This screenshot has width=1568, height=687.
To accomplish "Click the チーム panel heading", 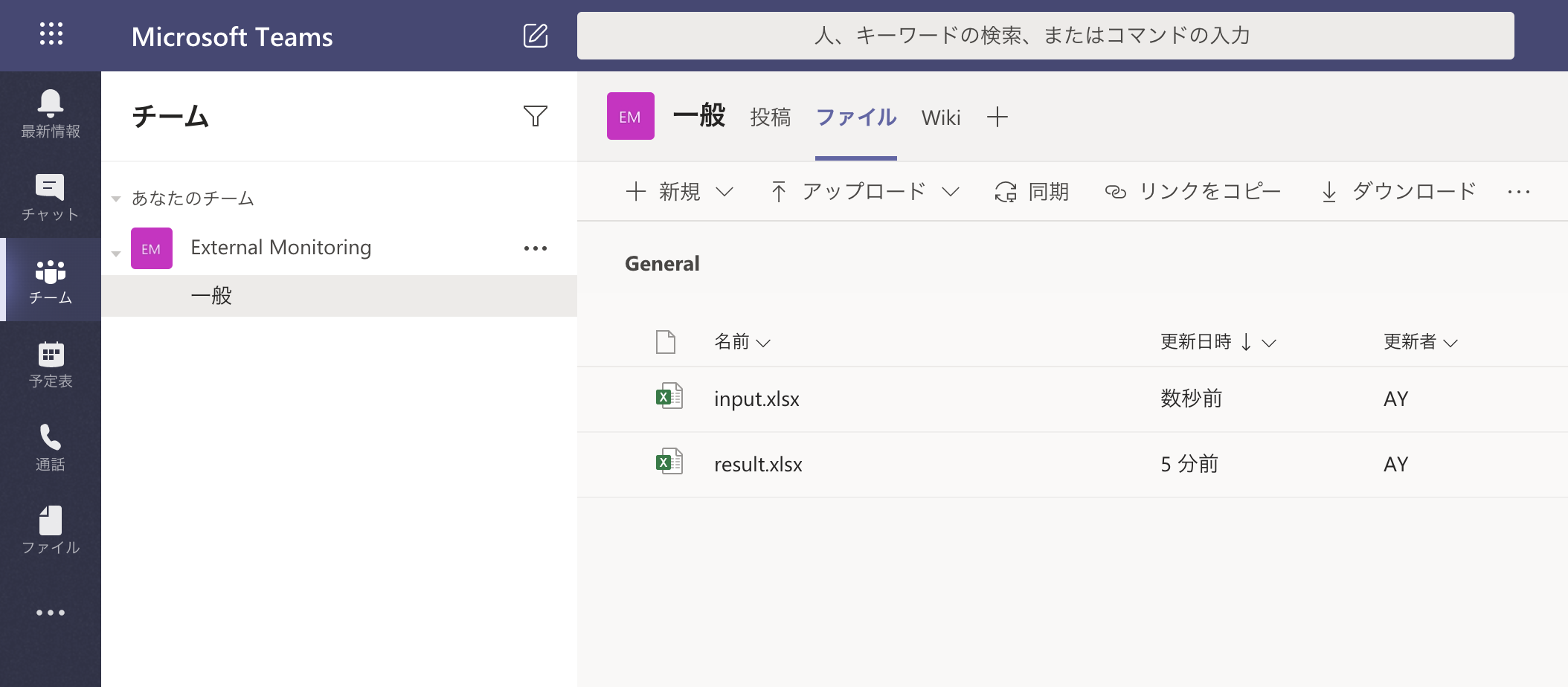I will point(170,117).
